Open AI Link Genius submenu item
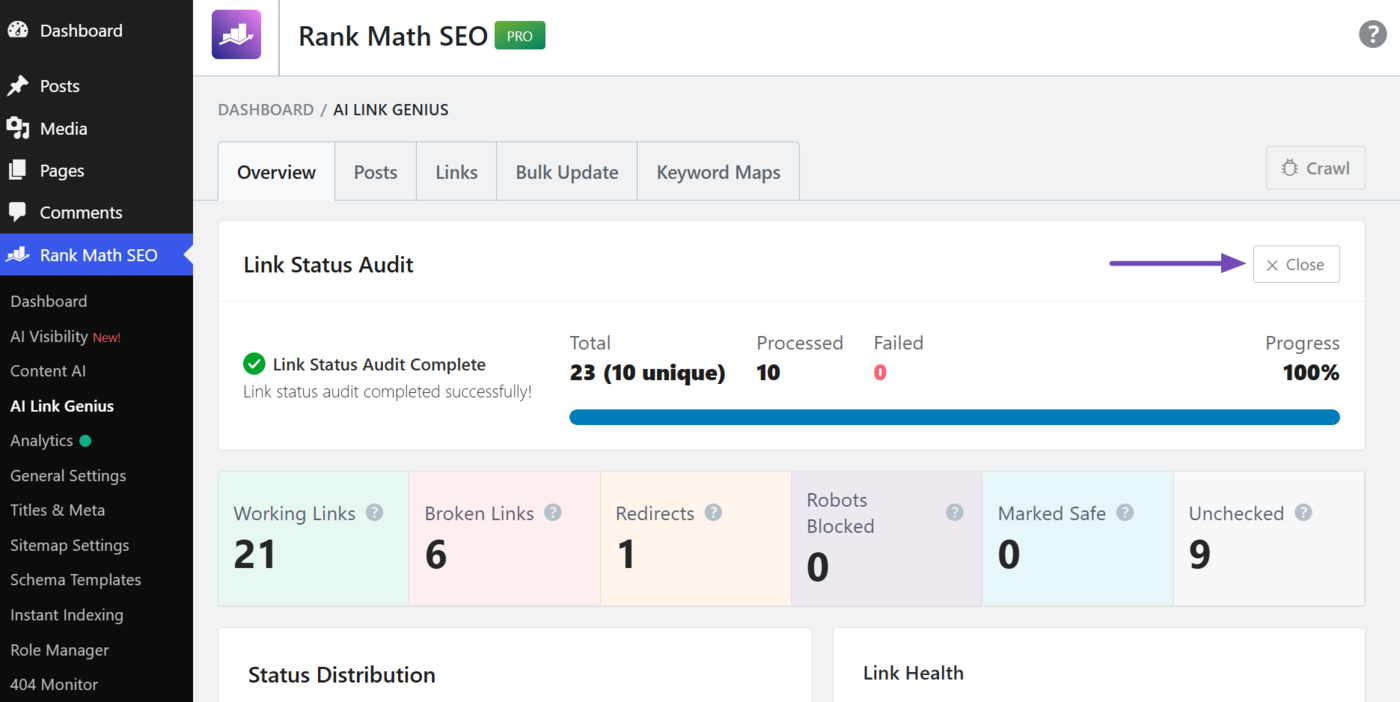The height and width of the screenshot is (702, 1400). pos(62,406)
